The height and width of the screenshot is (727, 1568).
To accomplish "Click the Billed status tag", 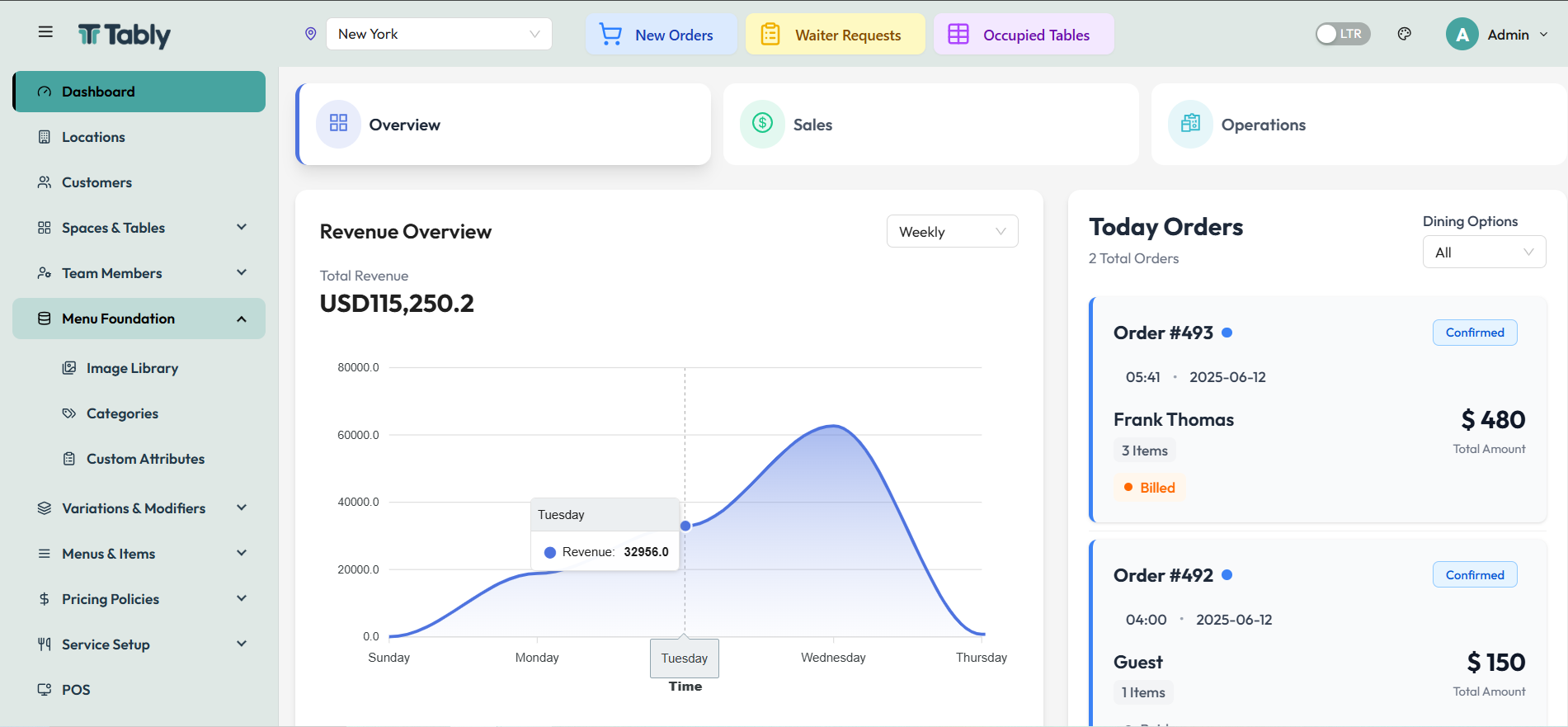I will (x=1149, y=488).
